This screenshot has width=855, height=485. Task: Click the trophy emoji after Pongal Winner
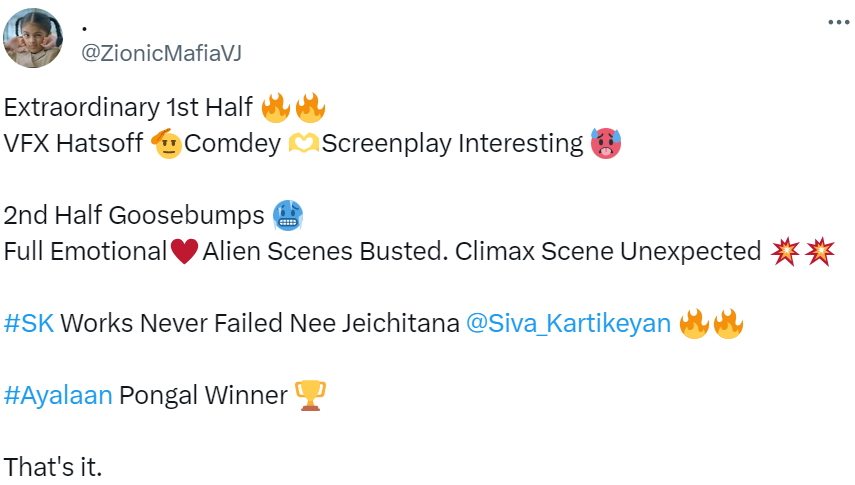click(307, 396)
